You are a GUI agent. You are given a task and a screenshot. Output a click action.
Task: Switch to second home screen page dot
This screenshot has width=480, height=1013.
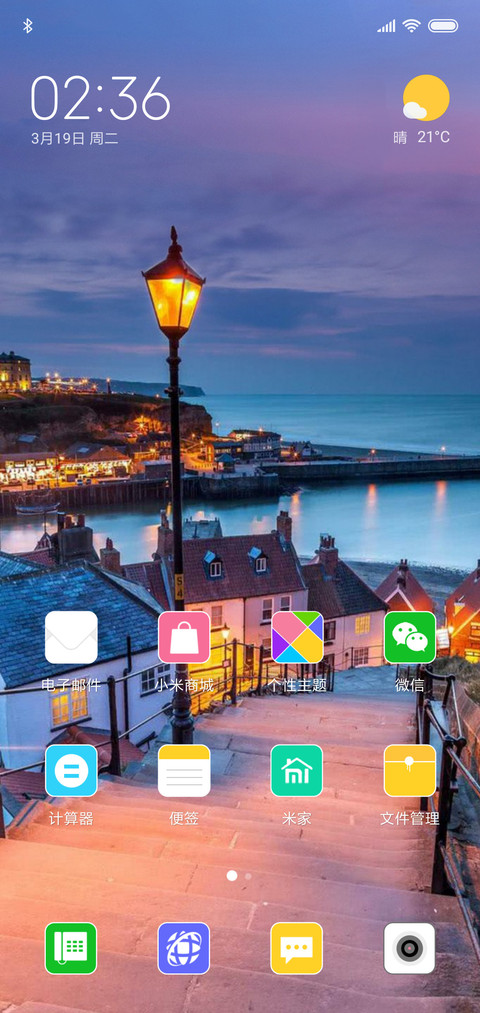[x=248, y=876]
